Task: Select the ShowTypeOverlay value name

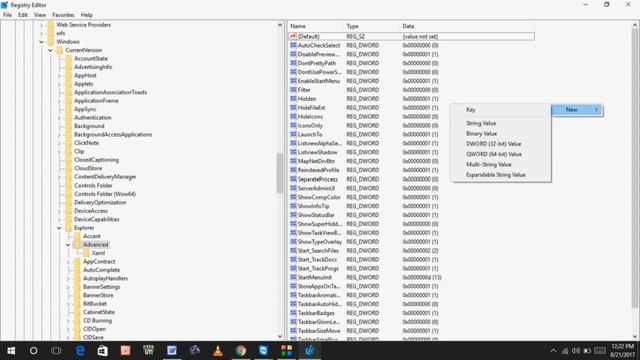Action: pos(320,242)
